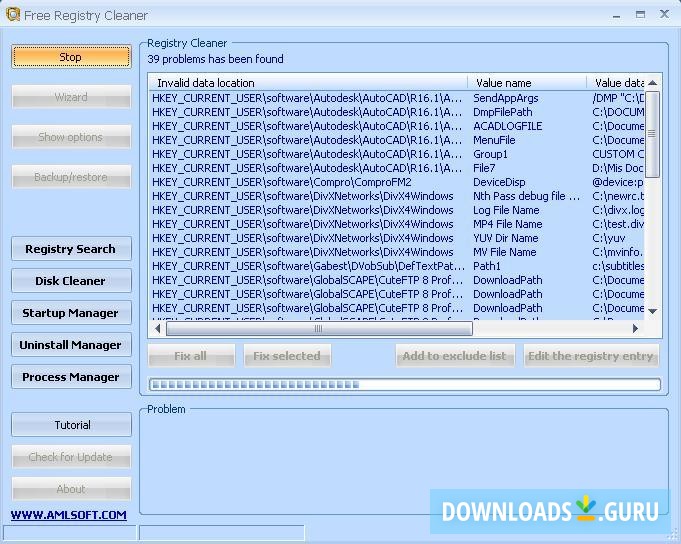Screen dimensions: 681x544
Task: Click the c:\subtitles value data
Action: point(618,266)
